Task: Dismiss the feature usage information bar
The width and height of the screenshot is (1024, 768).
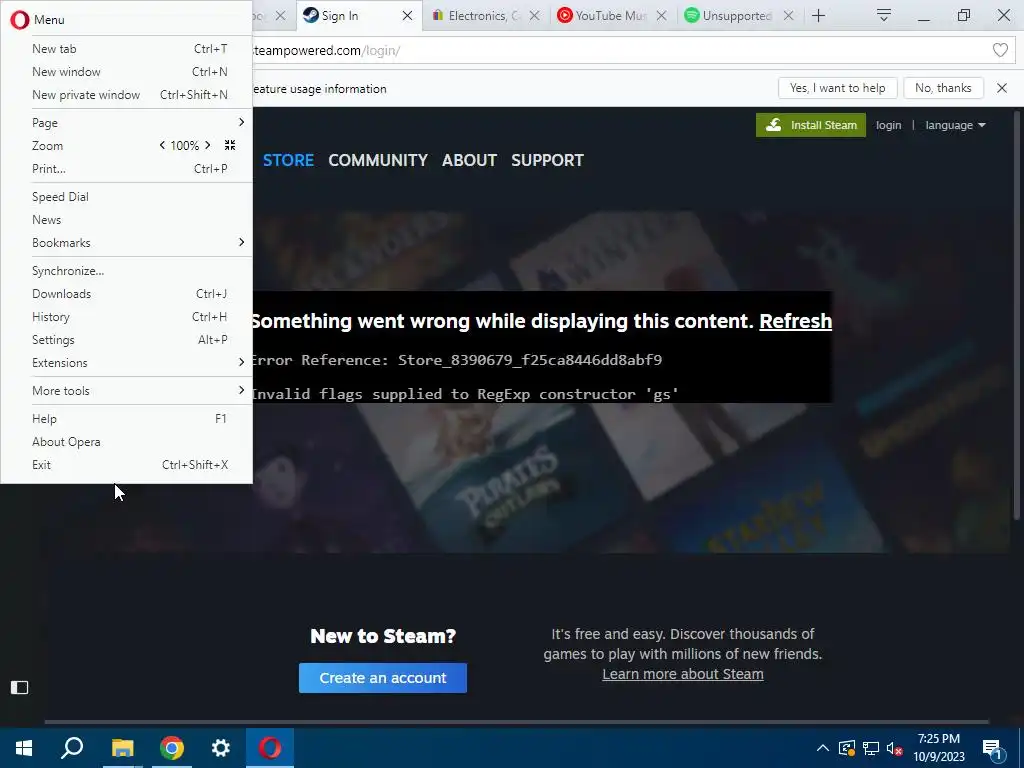Action: [x=1002, y=88]
